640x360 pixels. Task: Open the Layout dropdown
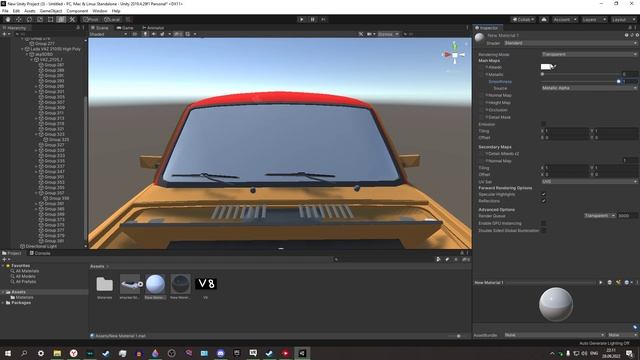click(x=624, y=19)
